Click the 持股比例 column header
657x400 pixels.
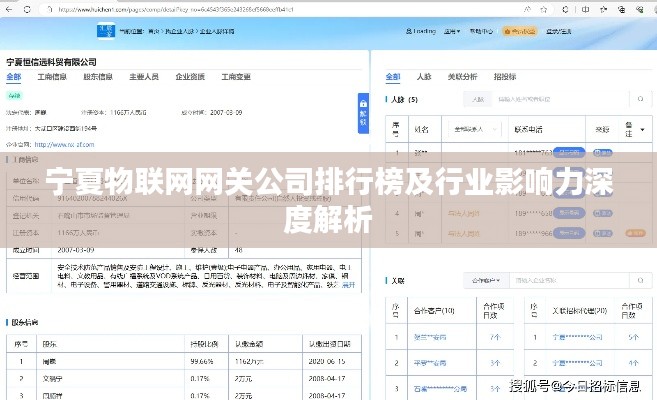204,344
